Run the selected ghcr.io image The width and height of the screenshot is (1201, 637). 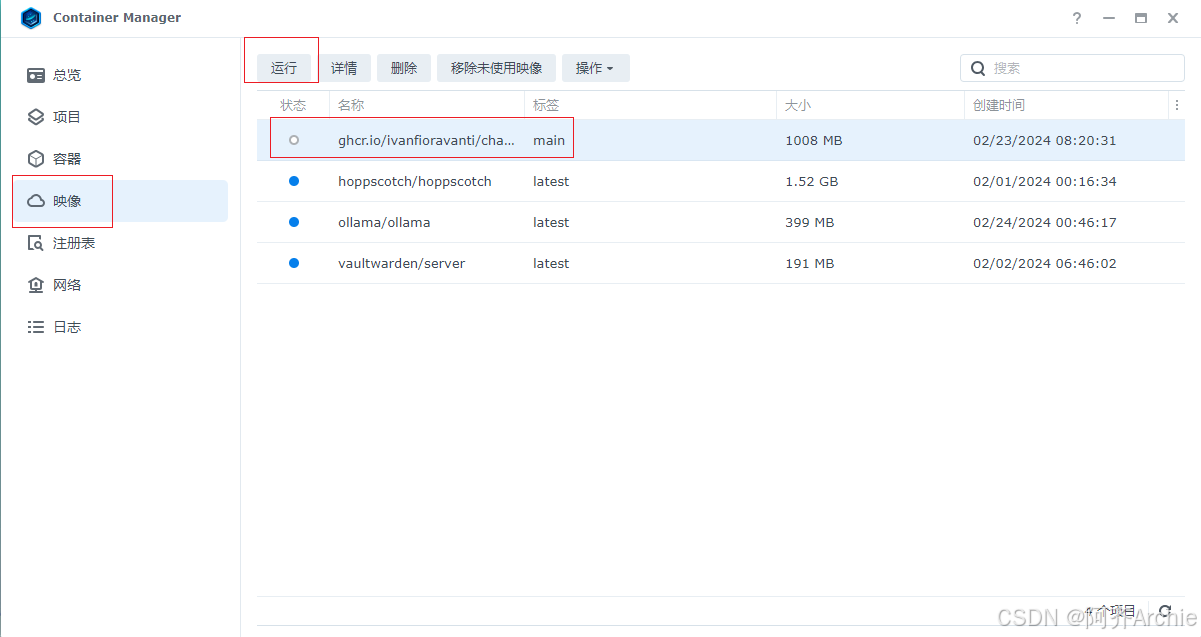coord(283,67)
